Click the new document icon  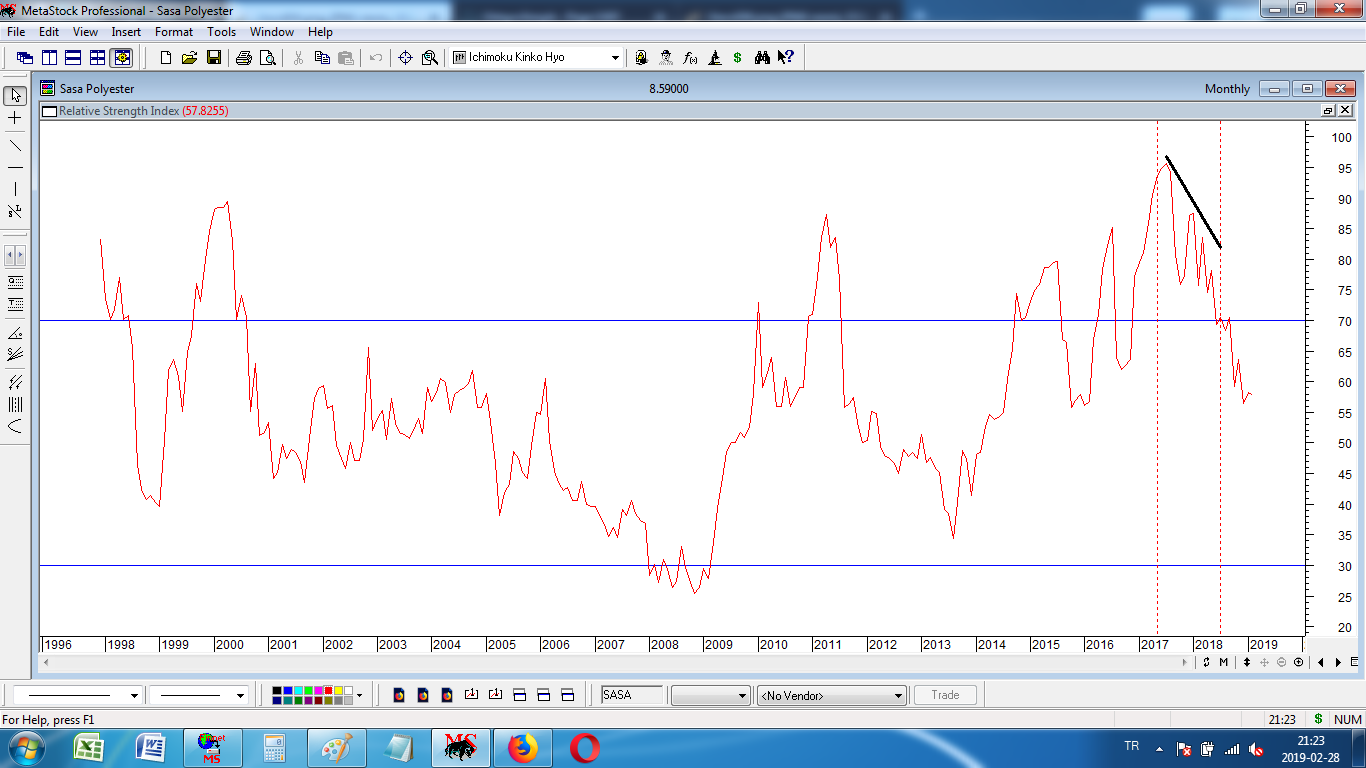click(165, 58)
